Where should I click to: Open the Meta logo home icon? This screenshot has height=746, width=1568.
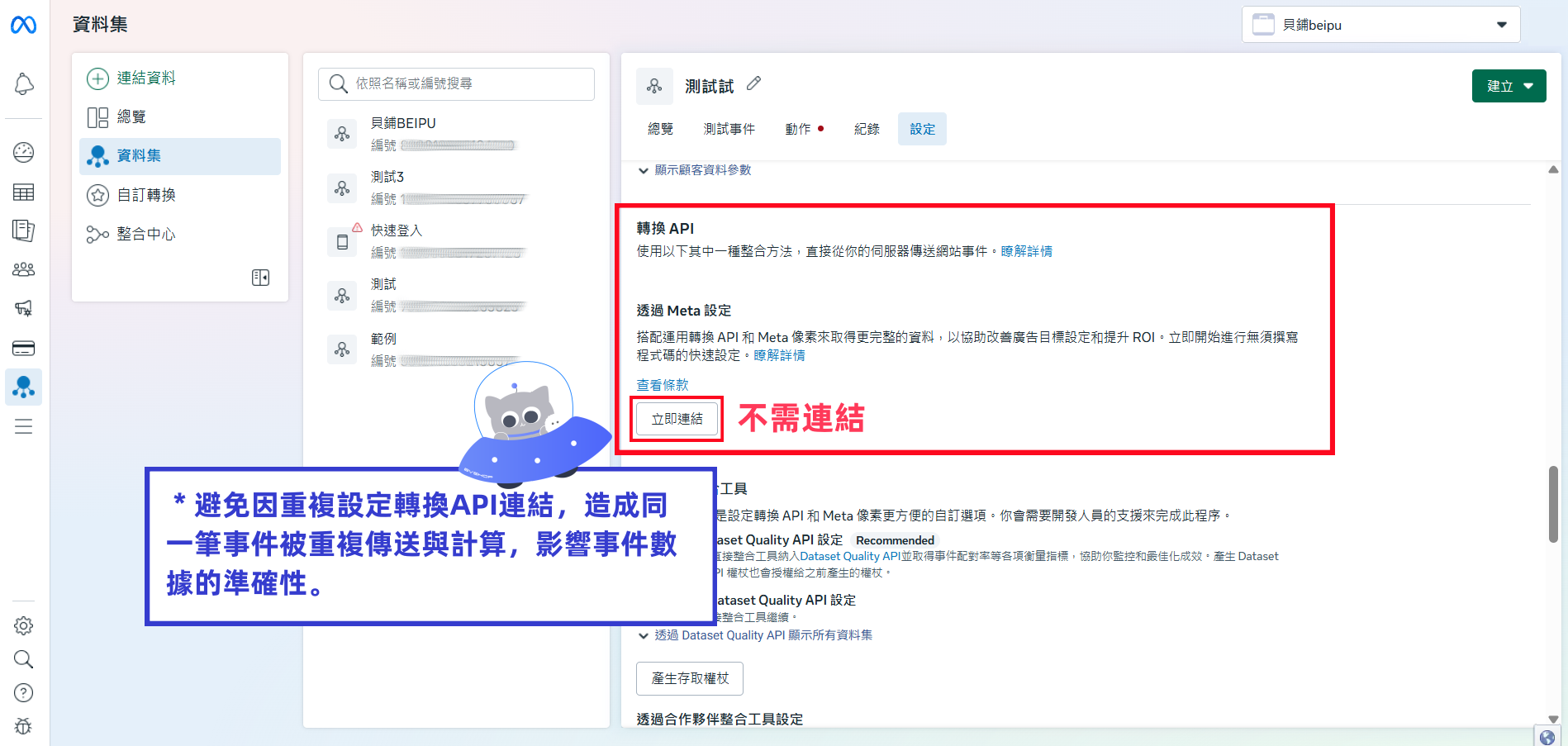[23, 26]
